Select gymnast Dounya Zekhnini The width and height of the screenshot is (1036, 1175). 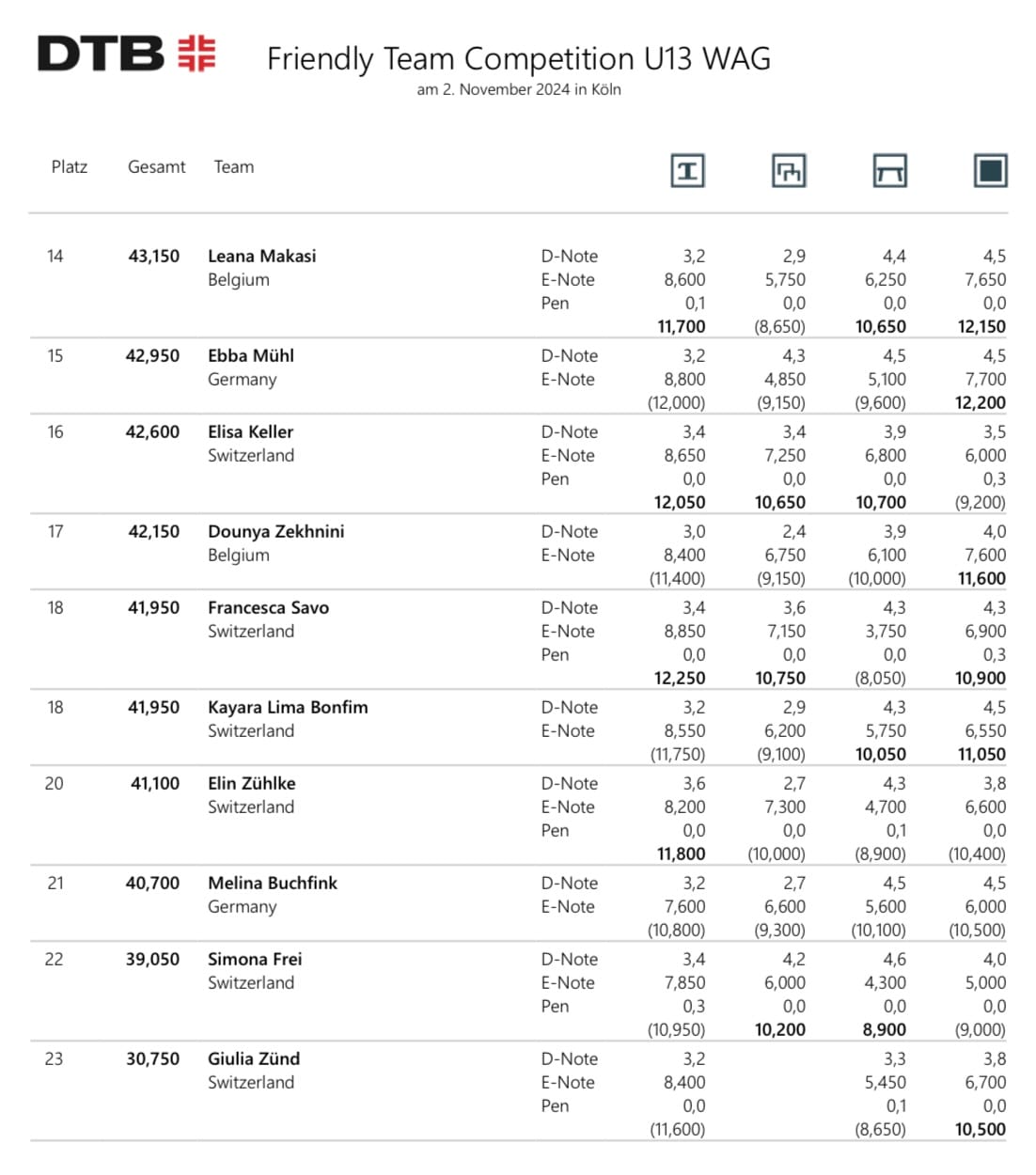click(x=275, y=531)
